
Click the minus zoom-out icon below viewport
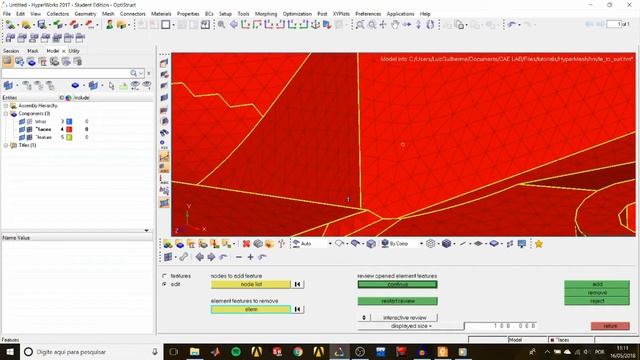239,257
